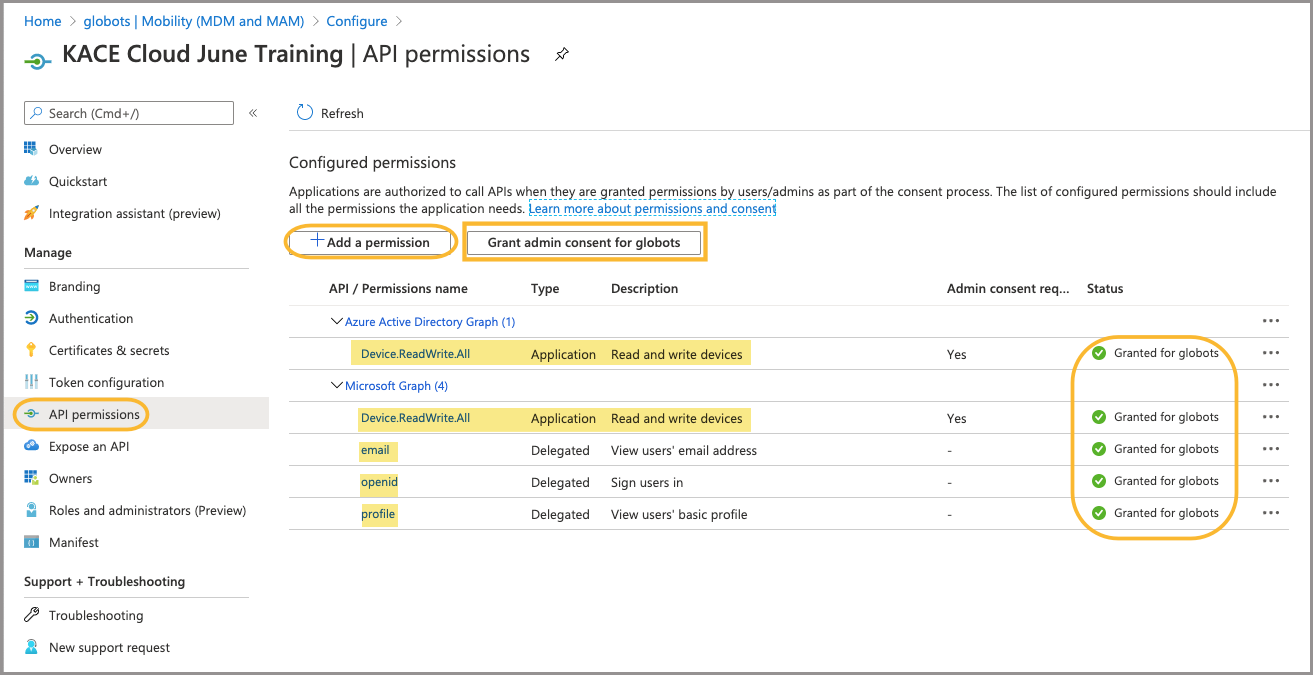Click Add a permission button
1313x675 pixels.
[371, 242]
